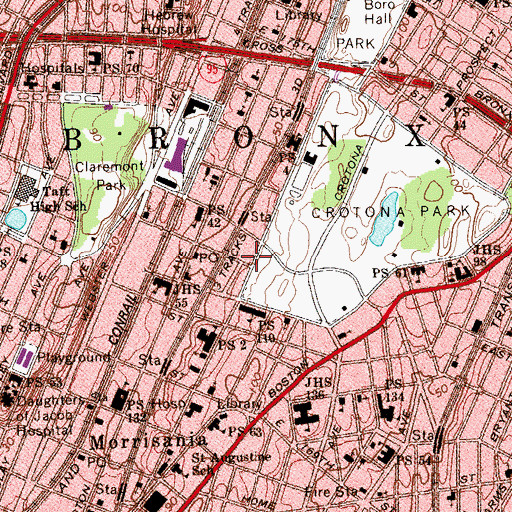Select the 'PS 61' school label
Viewport: 512px width, 512px height.
[x=390, y=273]
